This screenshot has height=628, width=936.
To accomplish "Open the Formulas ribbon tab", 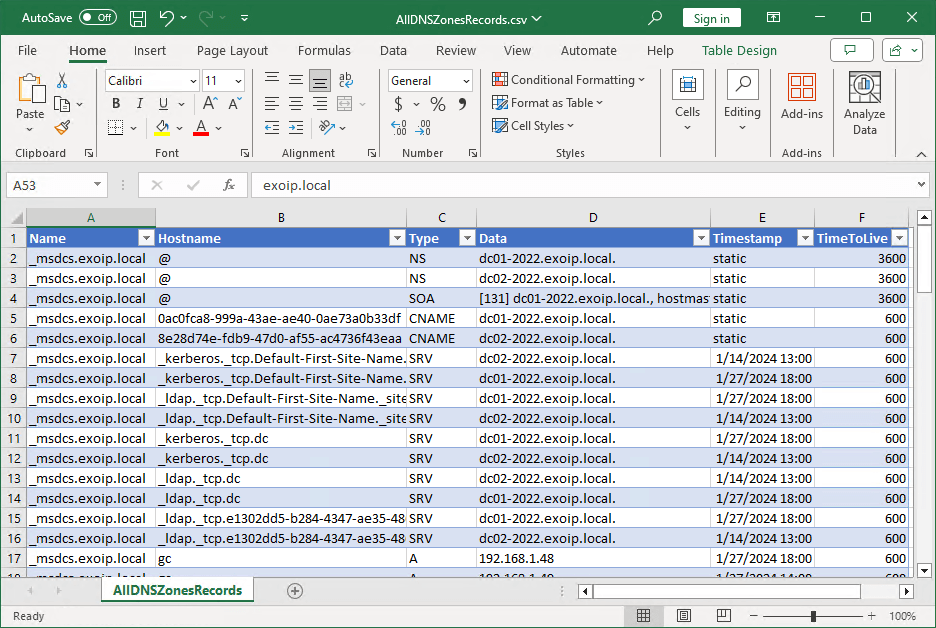I will point(324,50).
